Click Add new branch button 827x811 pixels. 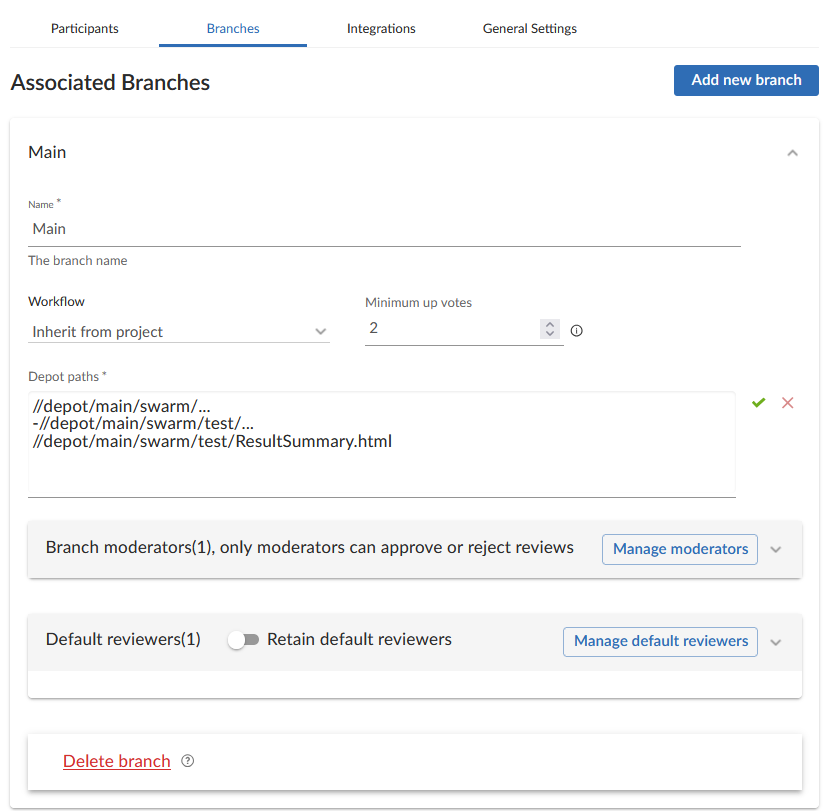point(746,80)
